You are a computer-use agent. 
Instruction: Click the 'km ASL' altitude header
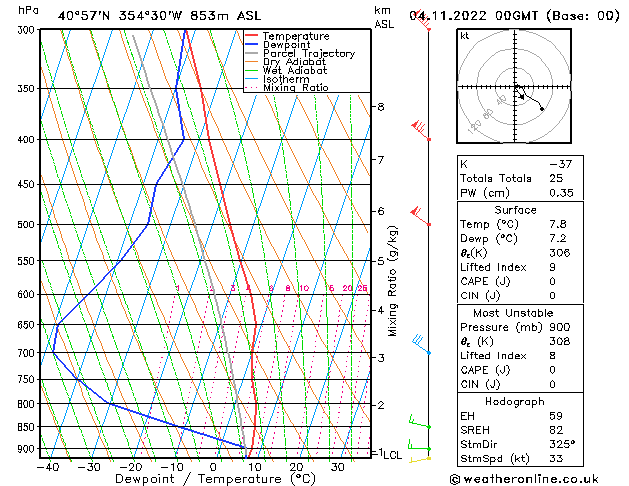(384, 17)
